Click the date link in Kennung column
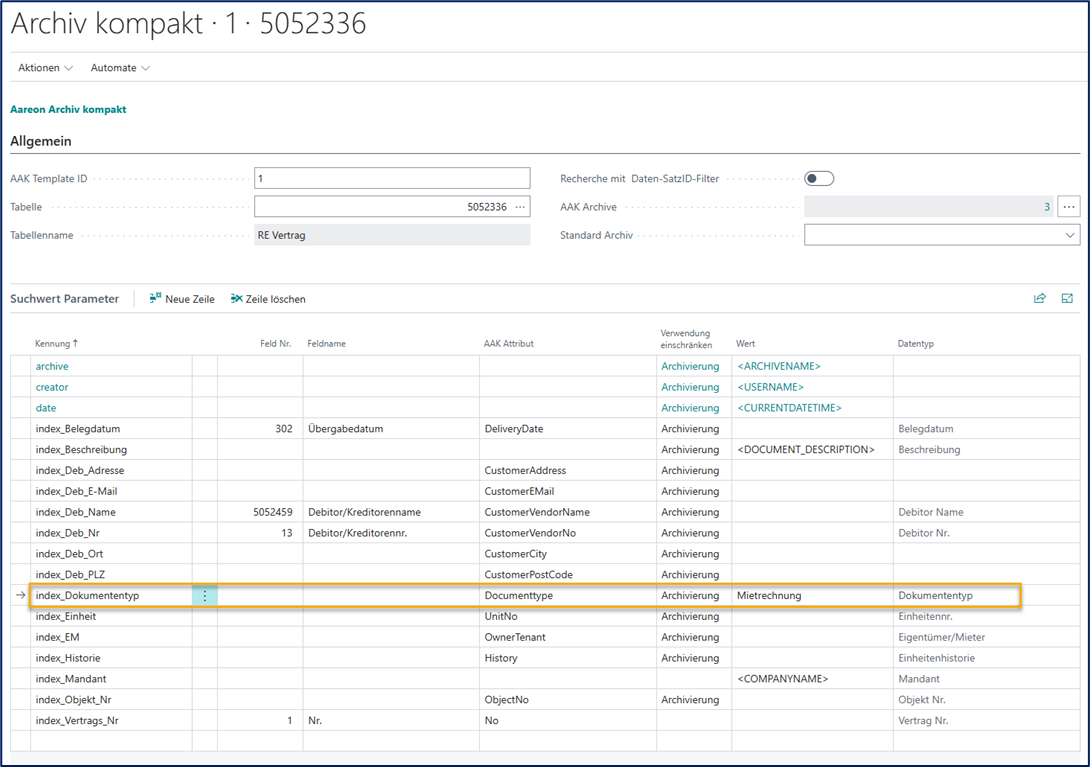Image resolution: width=1090 pixels, height=767 pixels. [x=46, y=408]
